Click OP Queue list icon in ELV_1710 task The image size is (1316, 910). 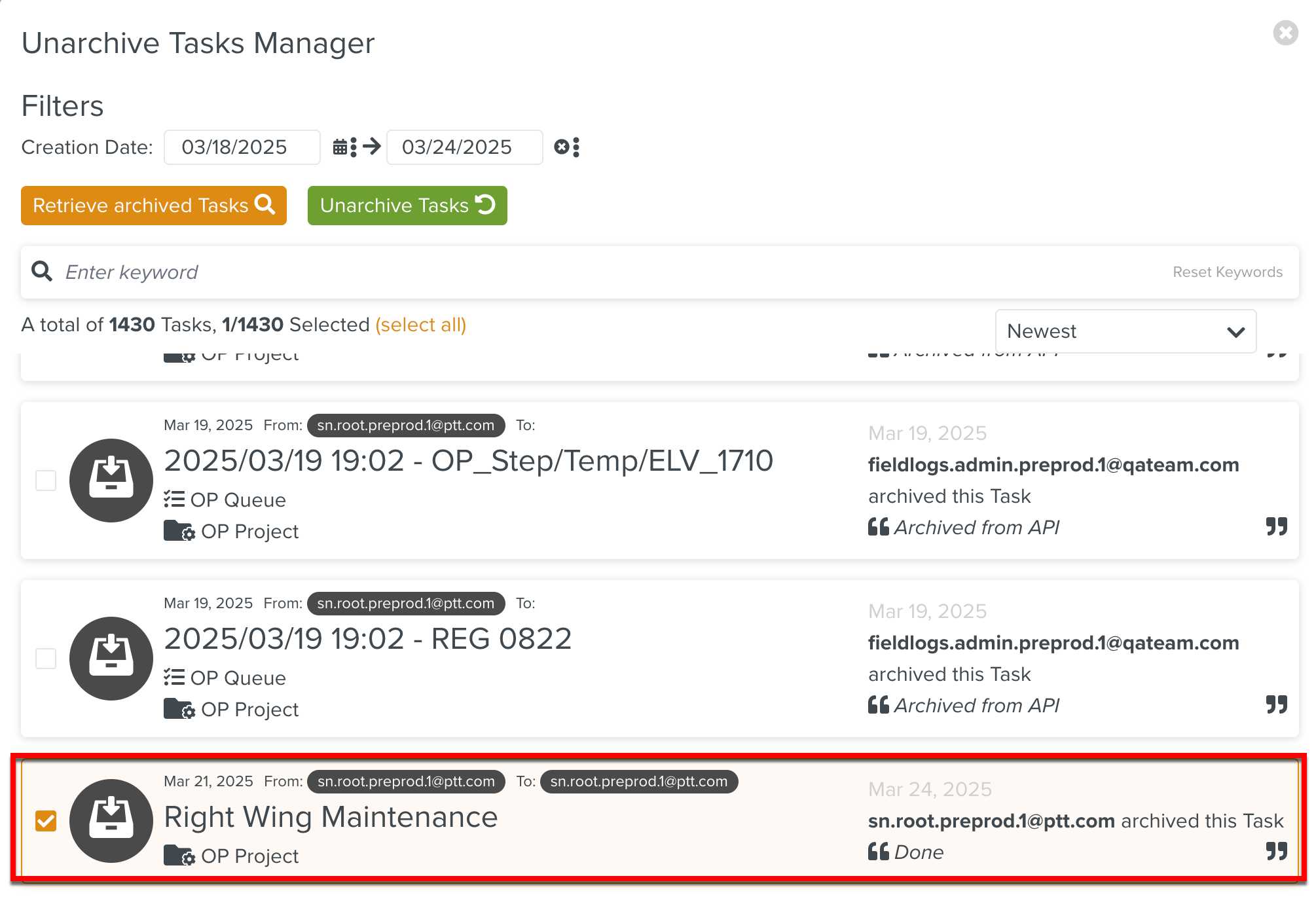(174, 500)
